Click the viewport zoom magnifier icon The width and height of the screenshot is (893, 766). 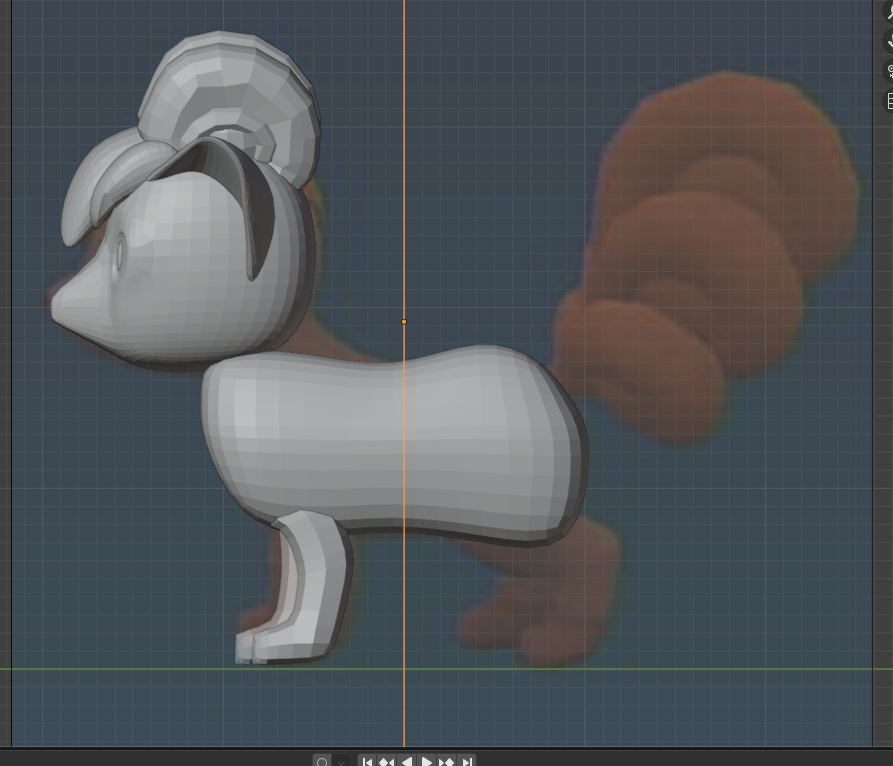[x=888, y=11]
